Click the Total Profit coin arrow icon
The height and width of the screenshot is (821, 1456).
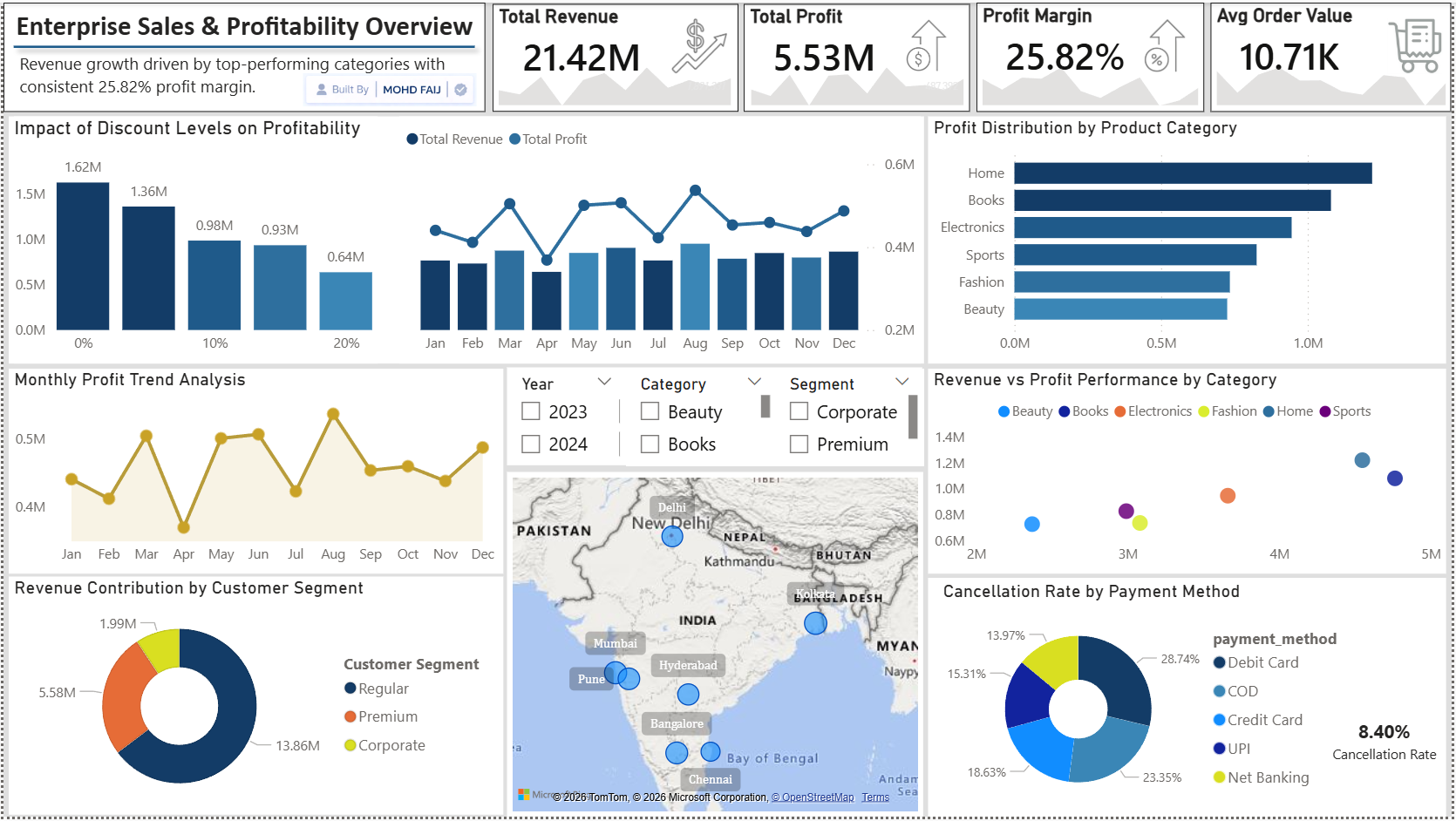[x=927, y=46]
